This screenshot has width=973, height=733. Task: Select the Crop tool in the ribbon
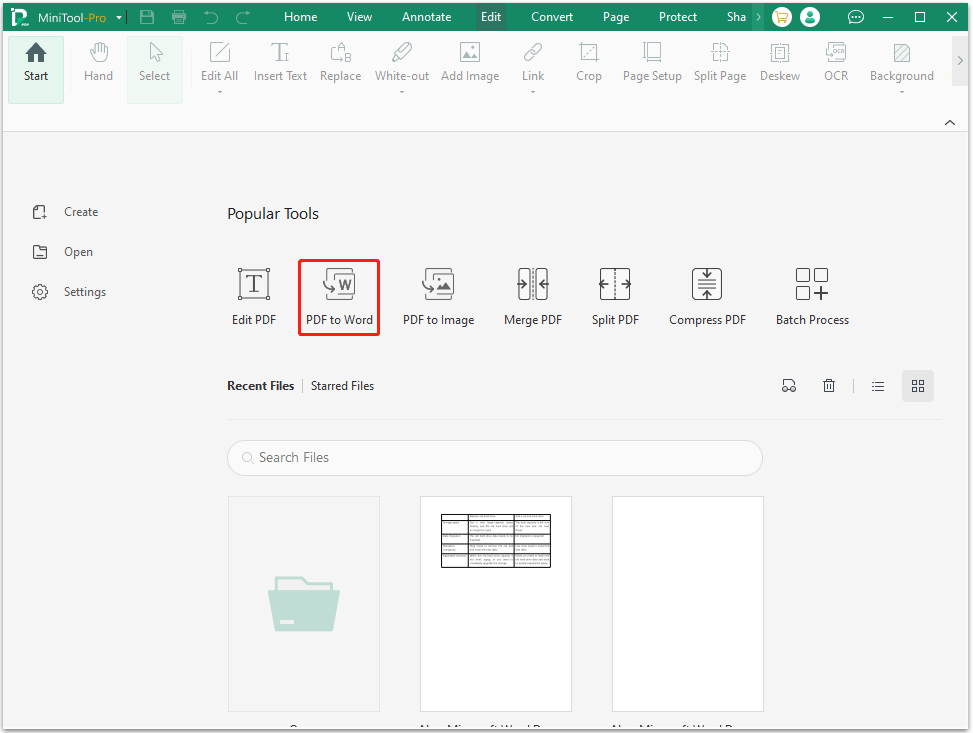(x=588, y=65)
